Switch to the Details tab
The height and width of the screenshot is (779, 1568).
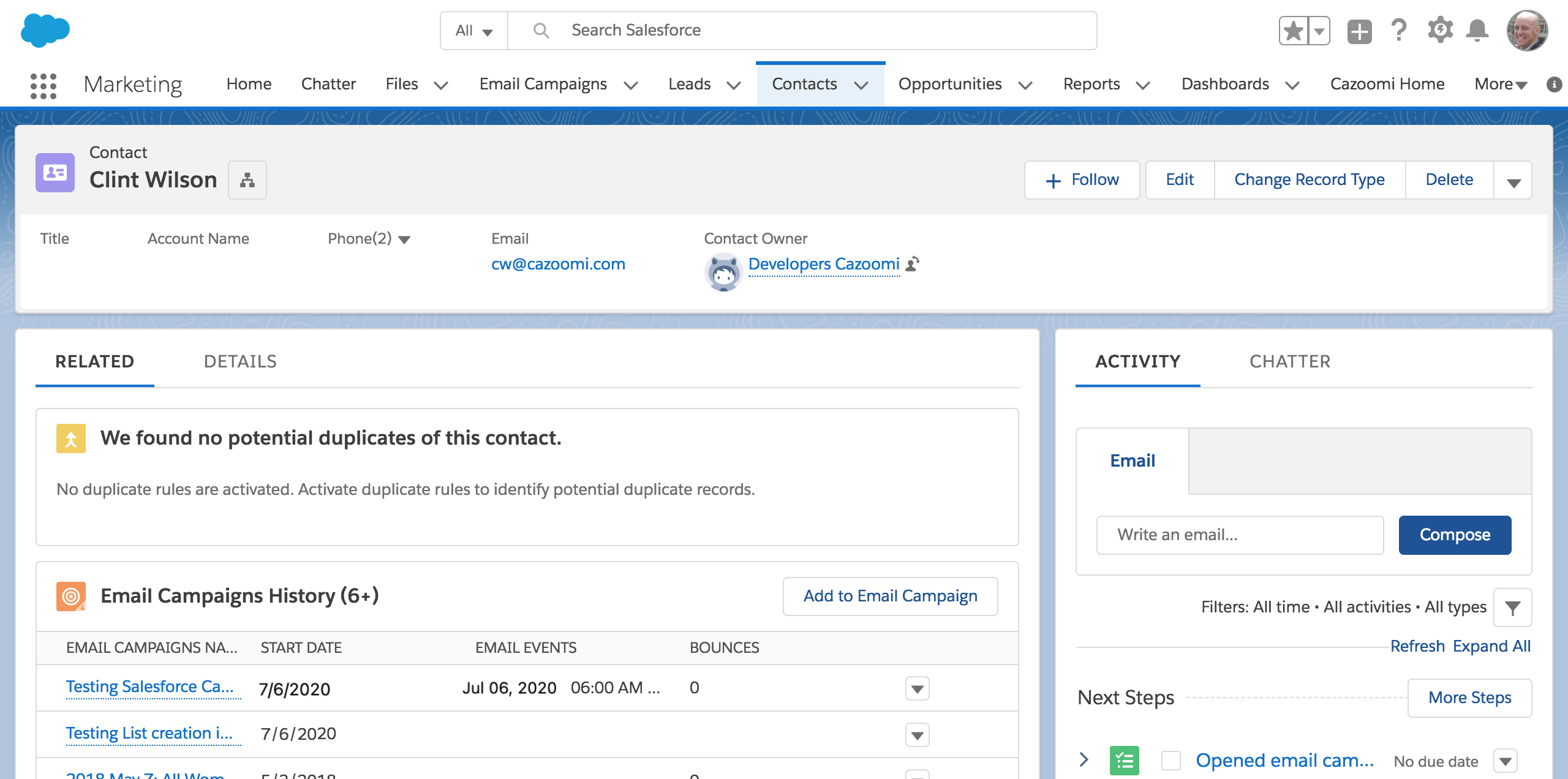[x=240, y=361]
